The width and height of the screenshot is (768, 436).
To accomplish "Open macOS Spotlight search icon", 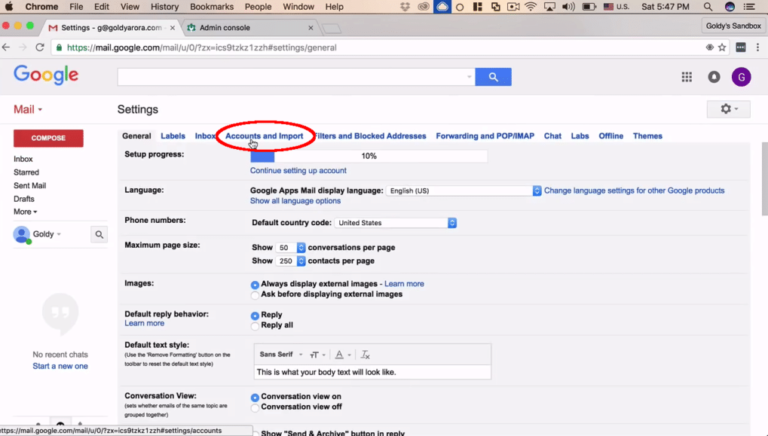I will [x=708, y=7].
